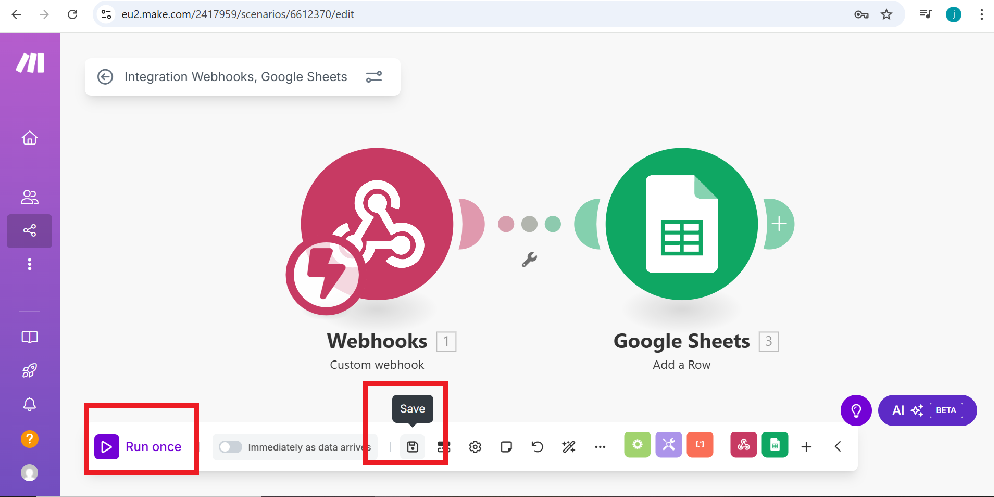The height and width of the screenshot is (497, 994).
Task: Toggle the scheduling switch on
Action: click(230, 447)
